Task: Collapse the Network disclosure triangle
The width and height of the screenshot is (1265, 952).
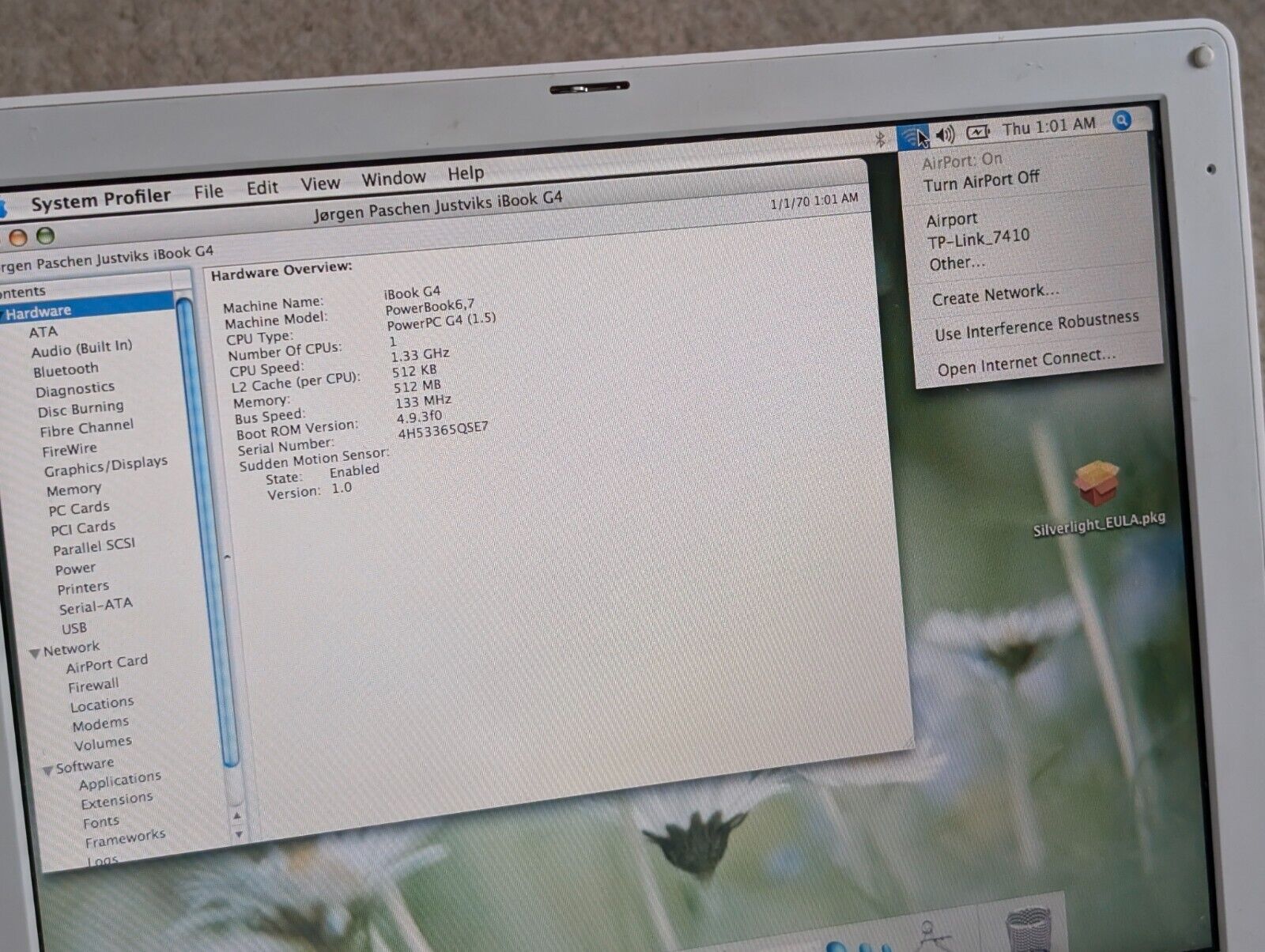Action: click(34, 654)
